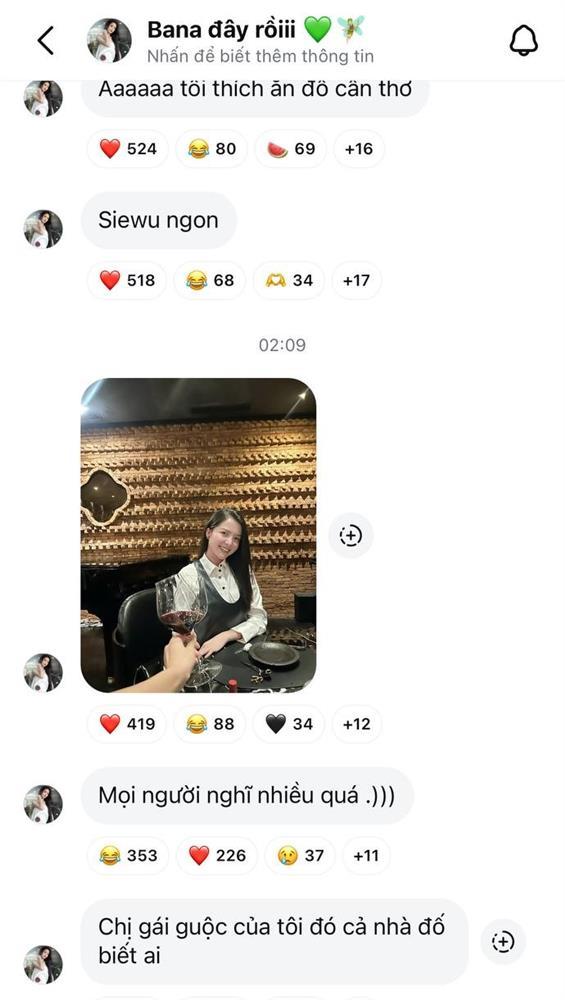Tap "Nhấn để biết thêm thông tin" subtitle
Image resolution: width=565 pixels, height=1000 pixels.
click(260, 56)
